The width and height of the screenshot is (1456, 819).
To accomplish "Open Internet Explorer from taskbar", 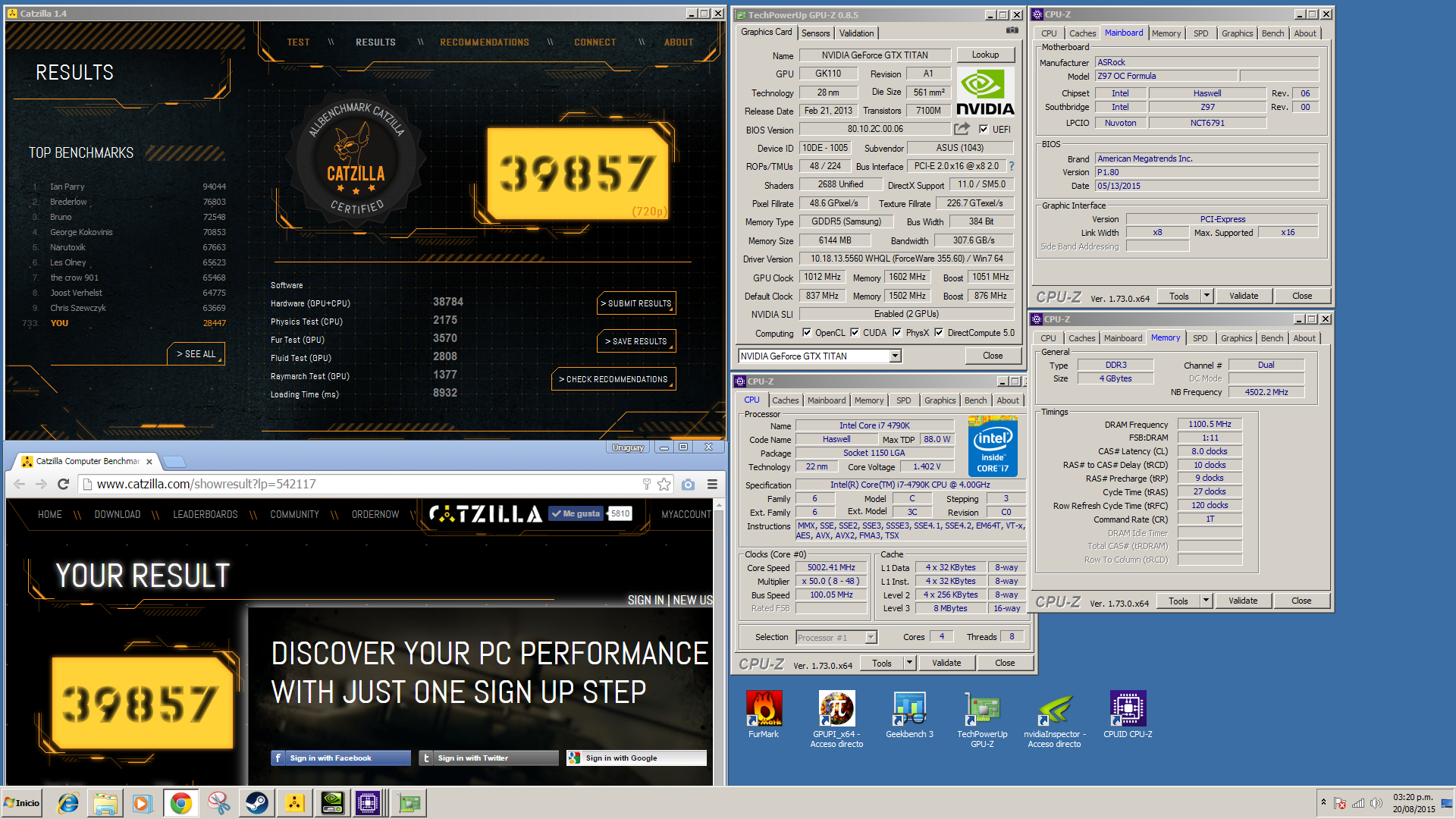I will [68, 803].
